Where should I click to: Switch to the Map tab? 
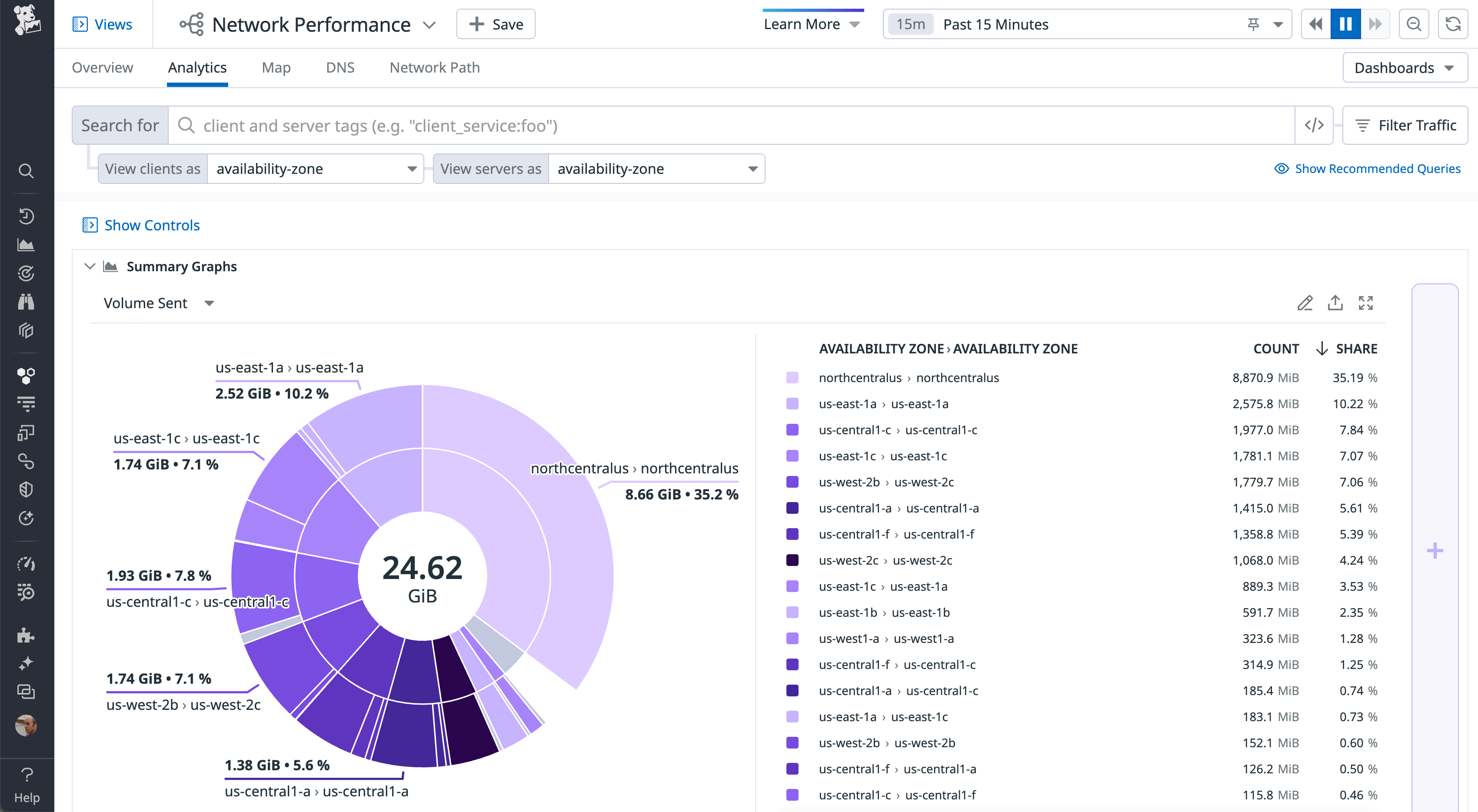point(276,67)
